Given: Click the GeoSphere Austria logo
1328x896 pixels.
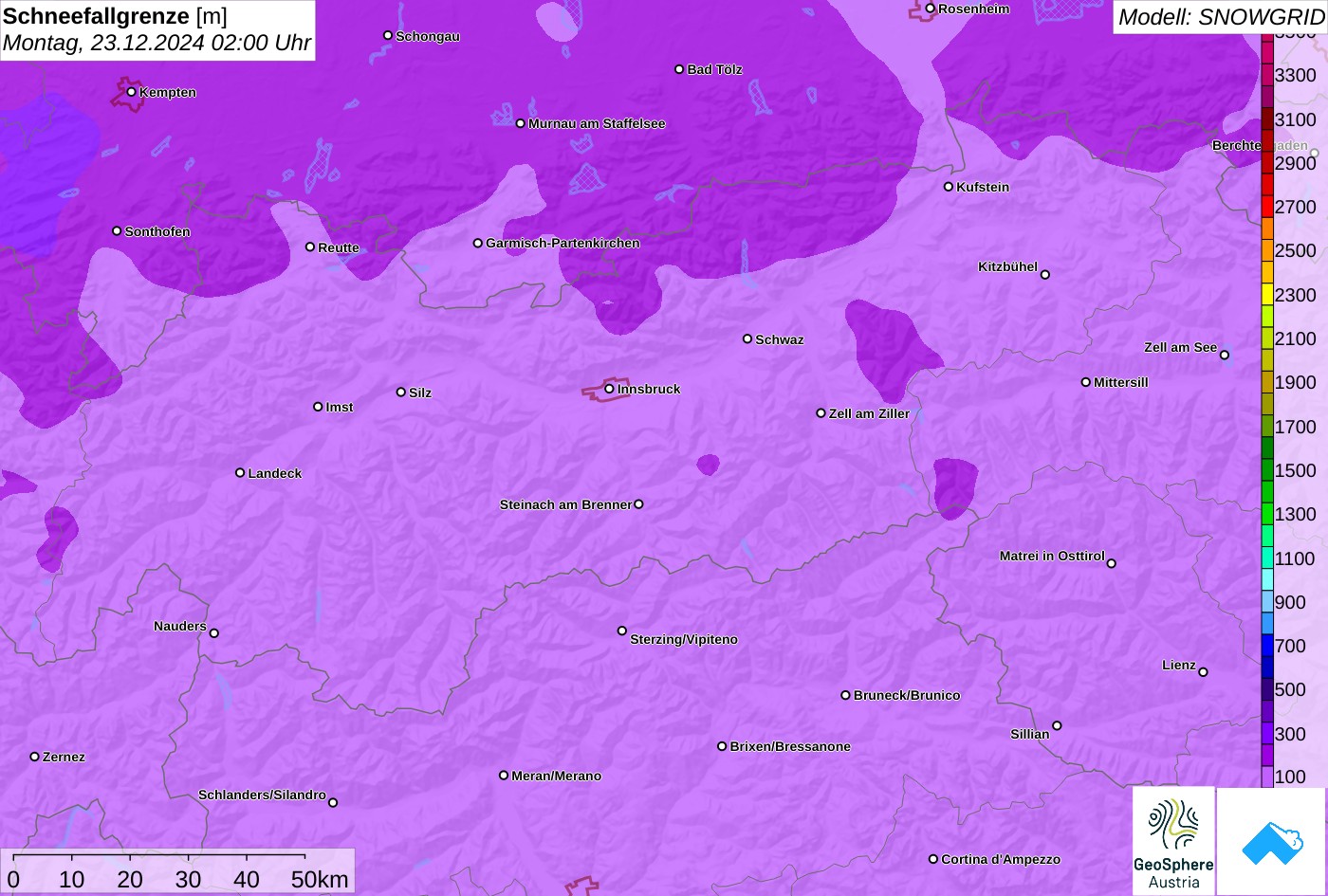Looking at the screenshot, I should coord(1173,841).
